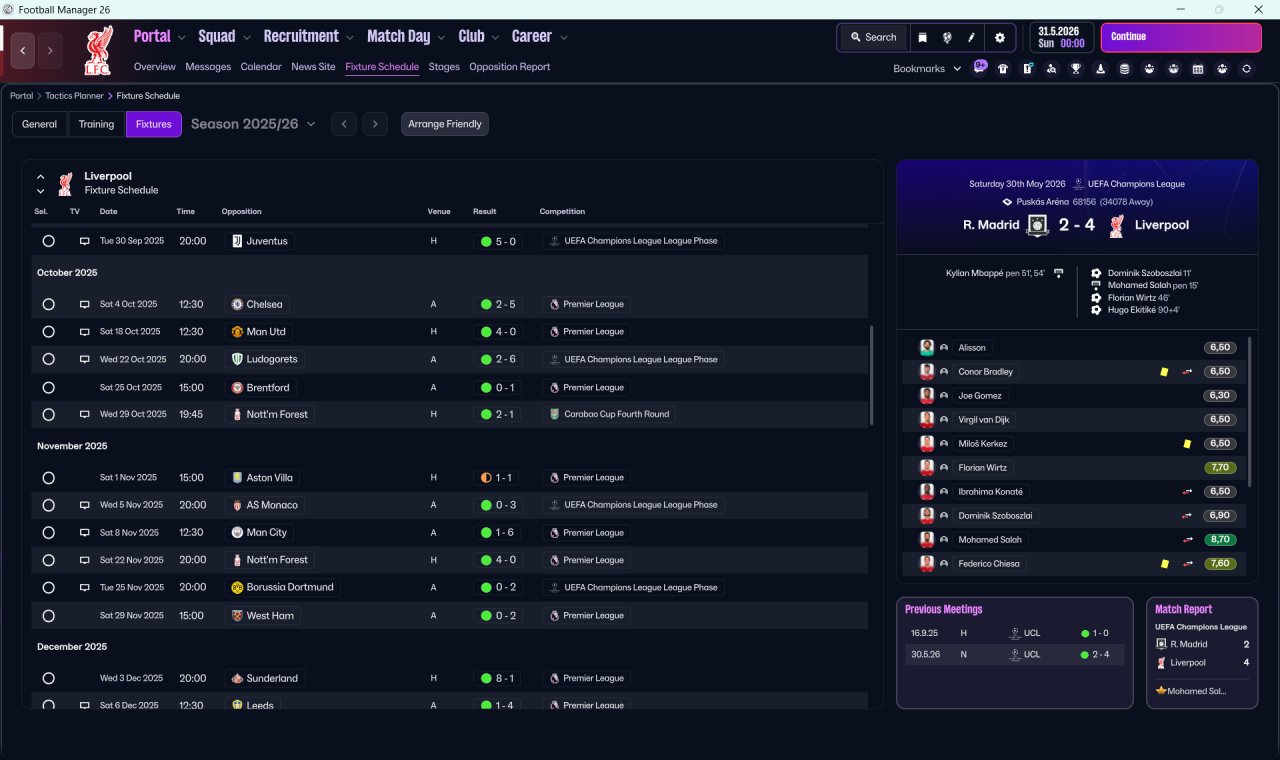Select the Sunderland fixture radio button

click(x=48, y=678)
